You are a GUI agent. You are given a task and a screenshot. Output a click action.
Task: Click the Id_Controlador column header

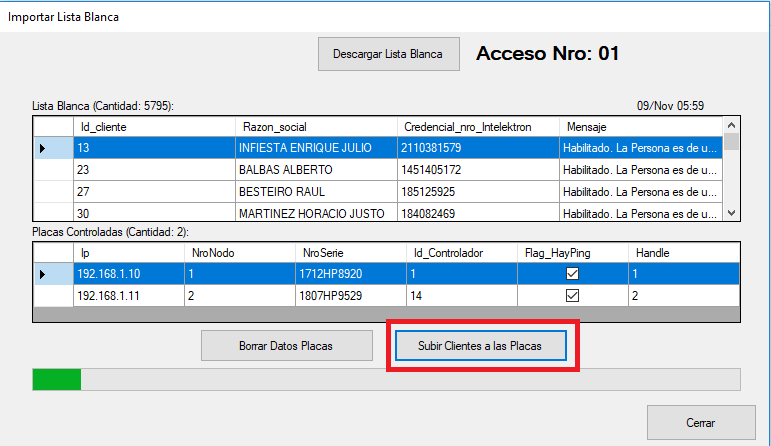coord(460,254)
